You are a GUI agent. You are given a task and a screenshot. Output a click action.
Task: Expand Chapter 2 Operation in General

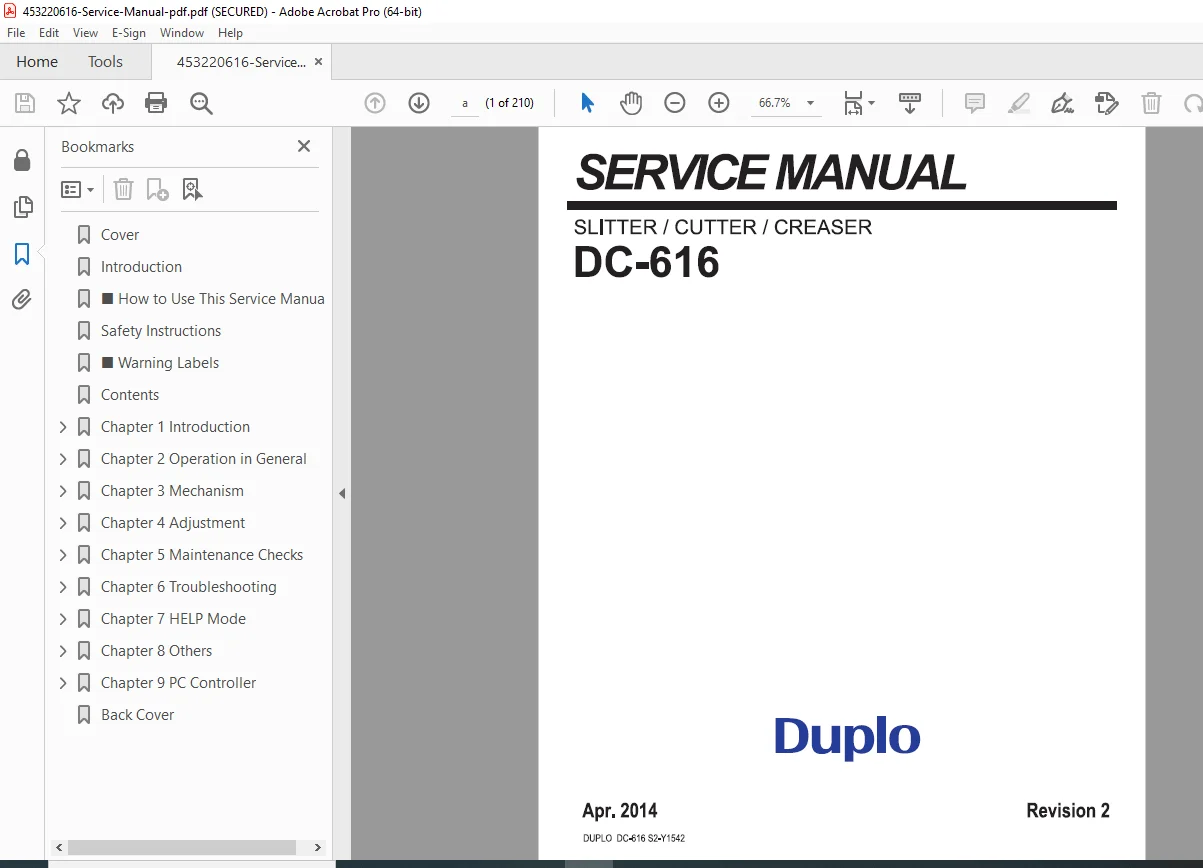click(63, 459)
